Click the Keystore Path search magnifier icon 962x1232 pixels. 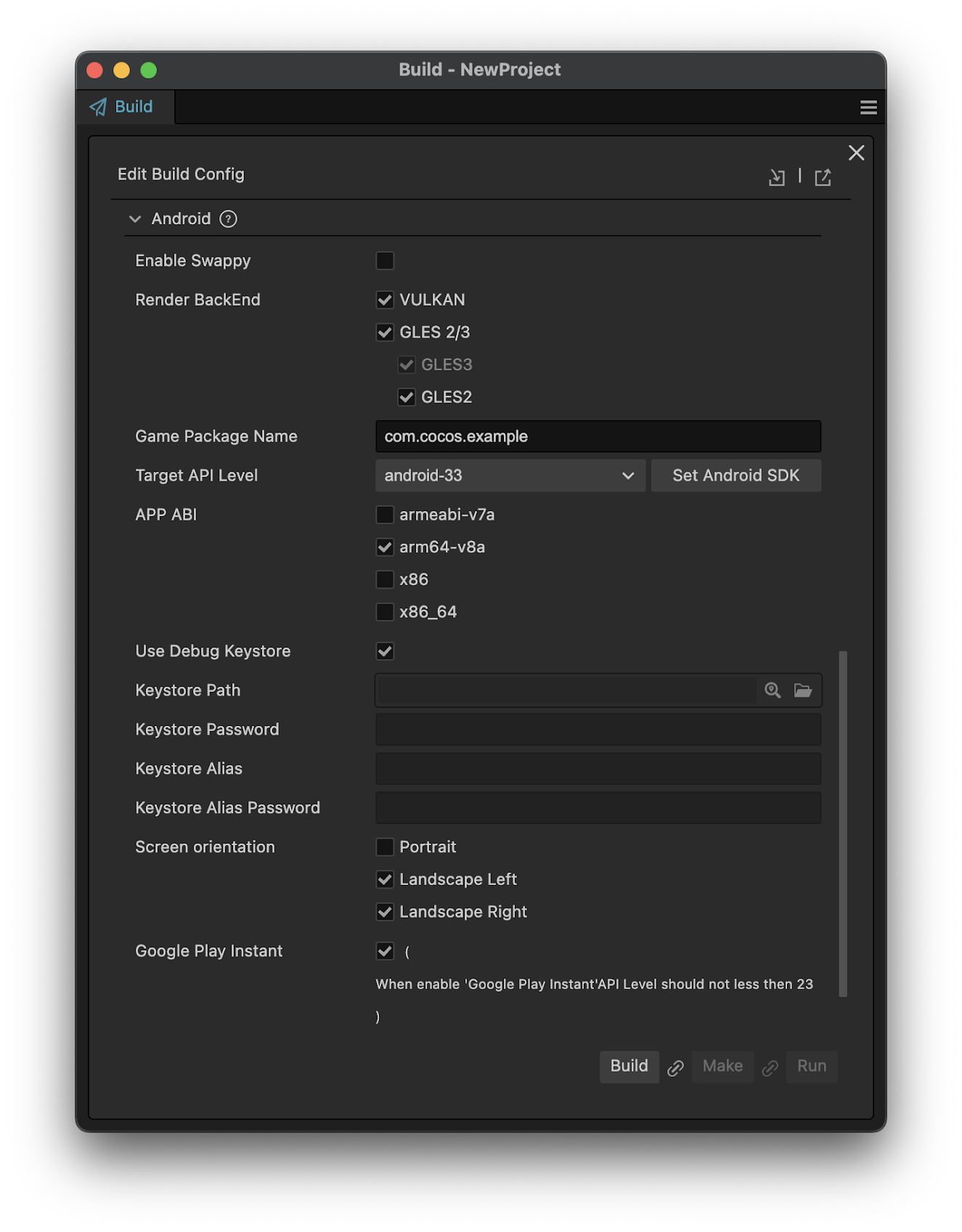click(773, 690)
